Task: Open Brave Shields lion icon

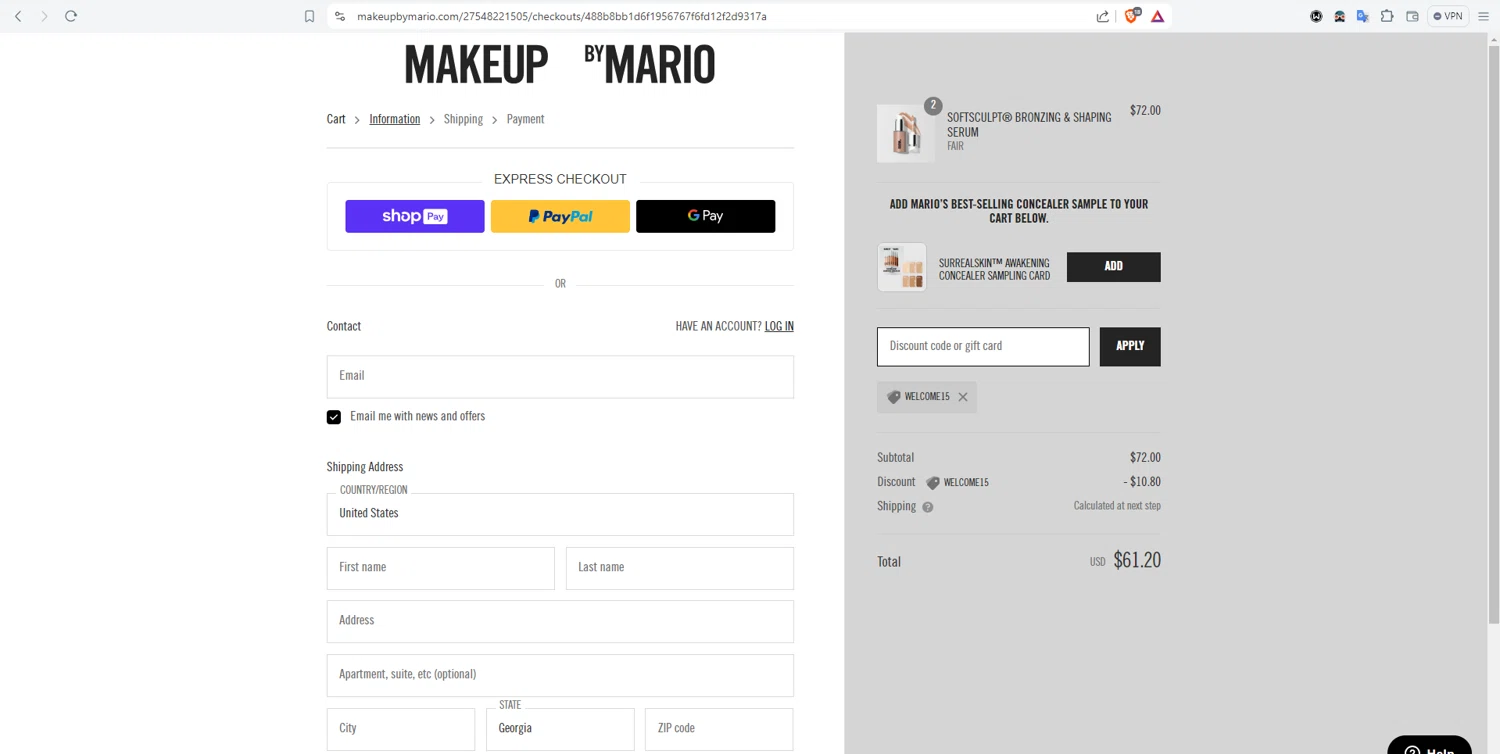Action: tap(1132, 16)
